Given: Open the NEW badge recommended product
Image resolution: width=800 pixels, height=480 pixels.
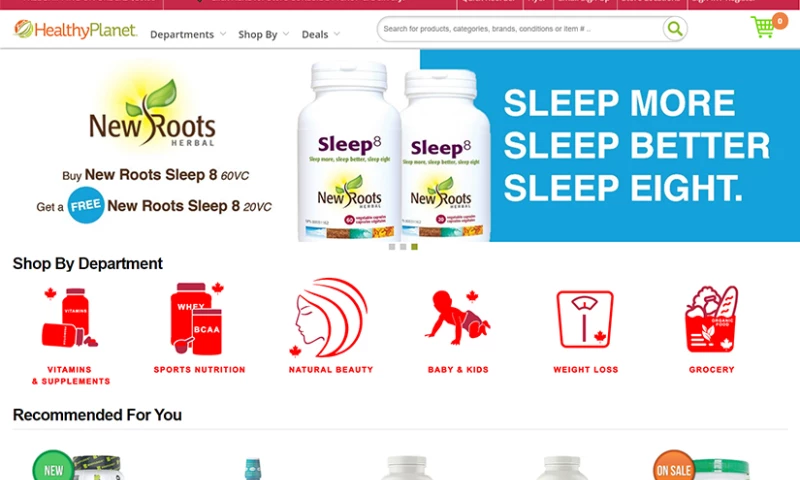Looking at the screenshot, I should coord(78,465).
